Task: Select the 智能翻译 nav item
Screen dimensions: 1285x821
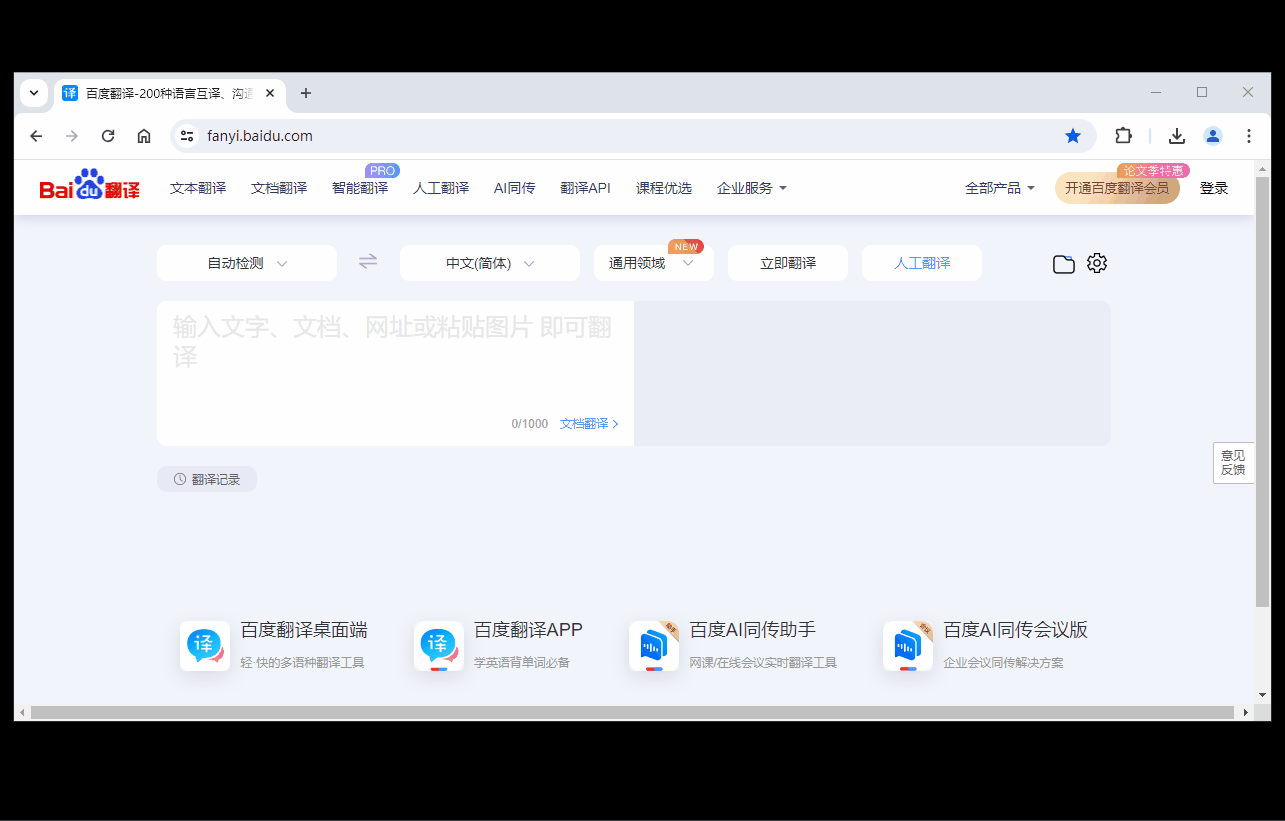Action: [x=360, y=188]
